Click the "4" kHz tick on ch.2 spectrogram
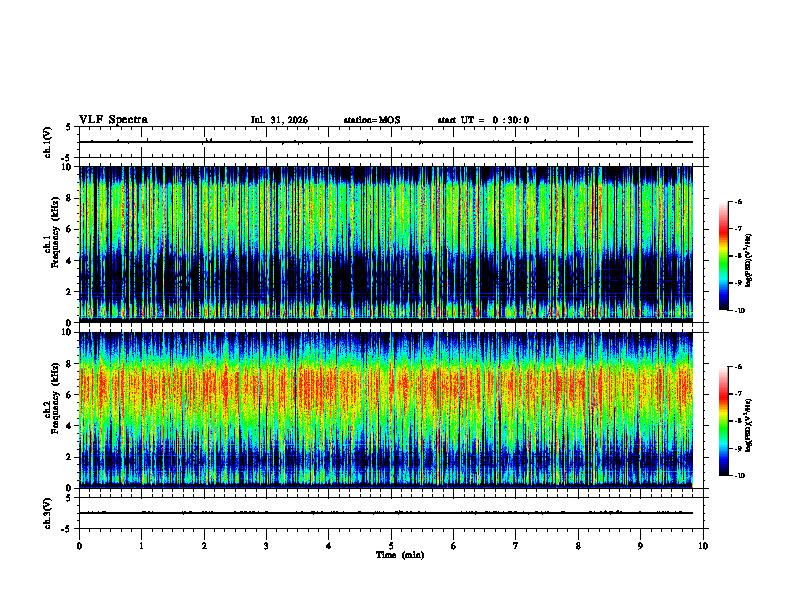Image resolution: width=792 pixels, height=612 pixels. point(70,426)
